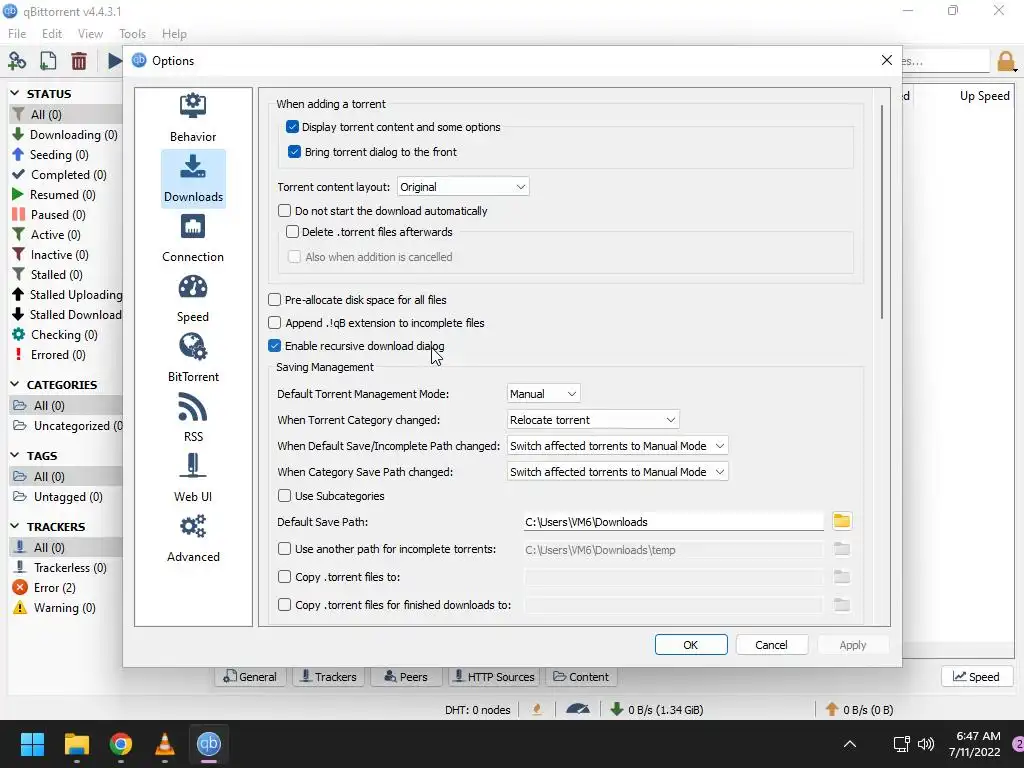Open the Behavior options section
The width and height of the screenshot is (1024, 768).
pyautogui.click(x=193, y=118)
